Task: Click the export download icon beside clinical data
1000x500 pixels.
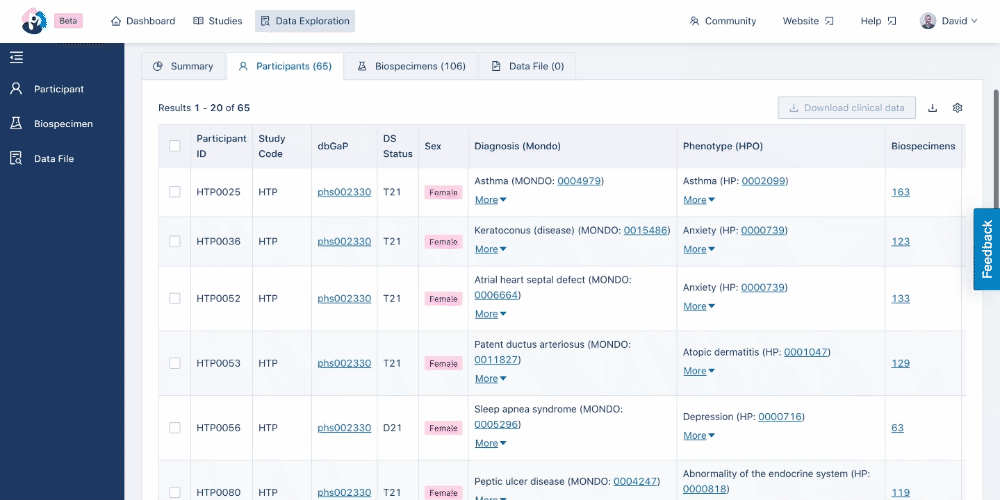Action: [932, 108]
